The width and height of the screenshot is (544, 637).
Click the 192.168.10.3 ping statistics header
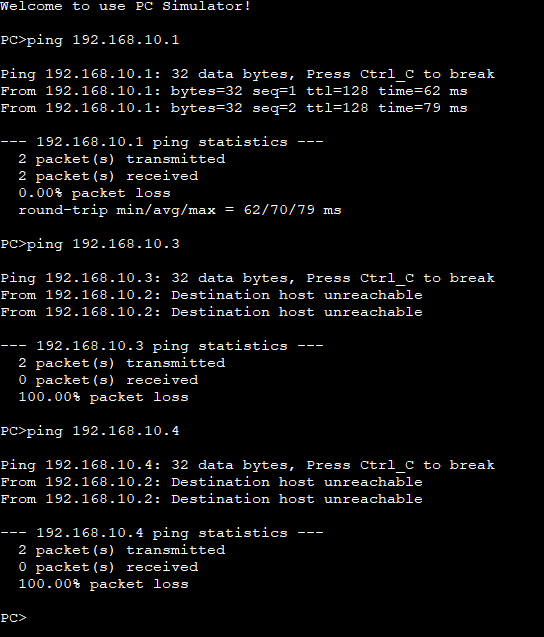162,346
